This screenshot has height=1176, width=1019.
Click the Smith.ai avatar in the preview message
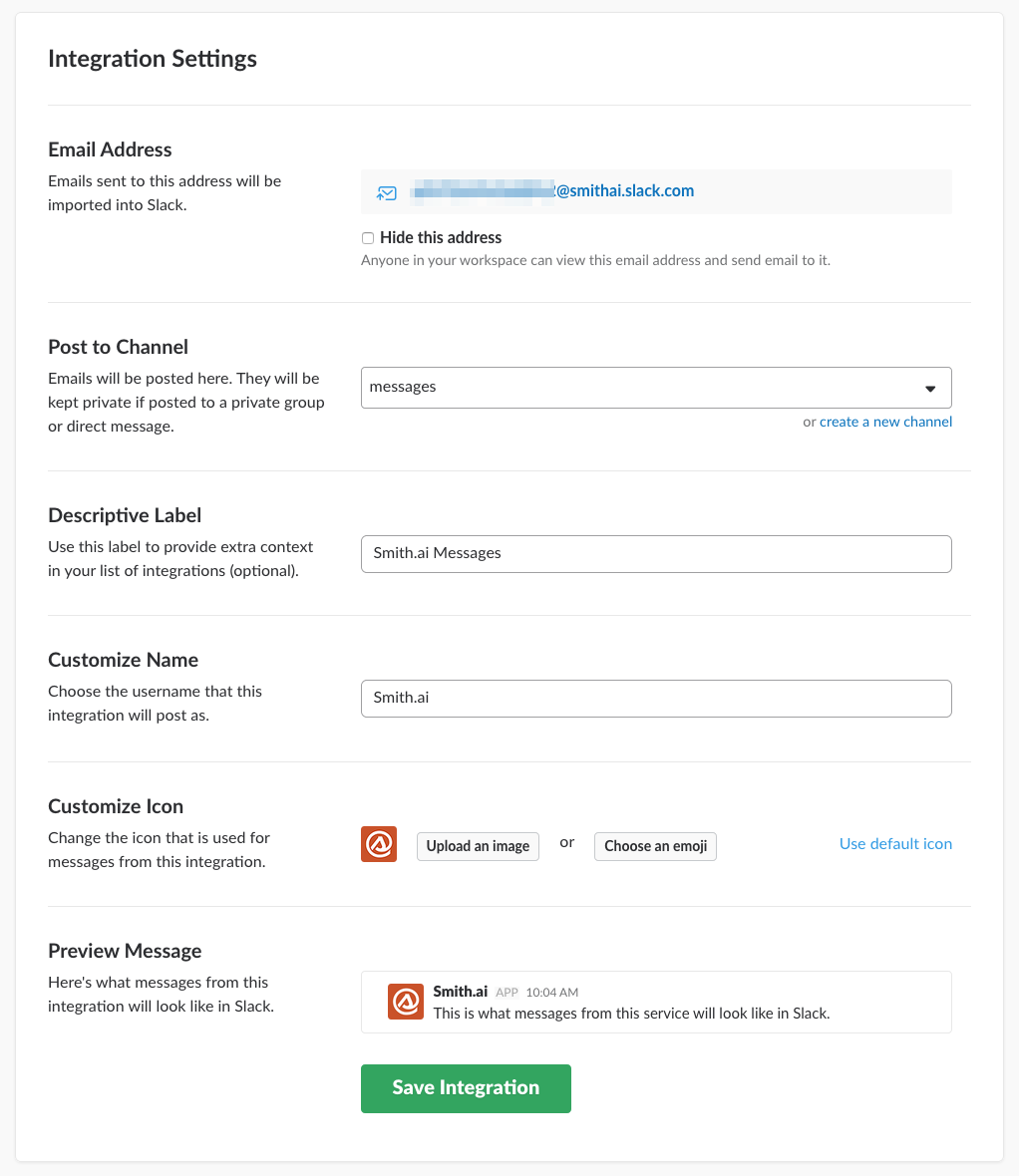point(406,1002)
